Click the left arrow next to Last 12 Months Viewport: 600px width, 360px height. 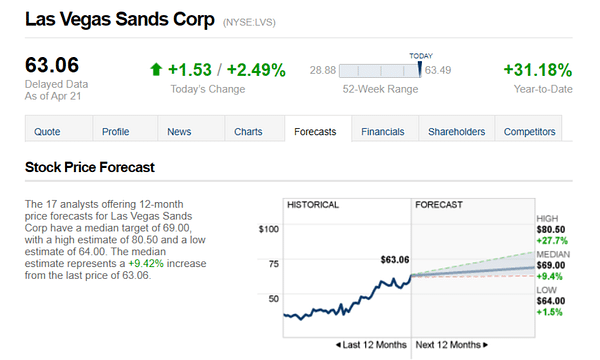[338, 345]
